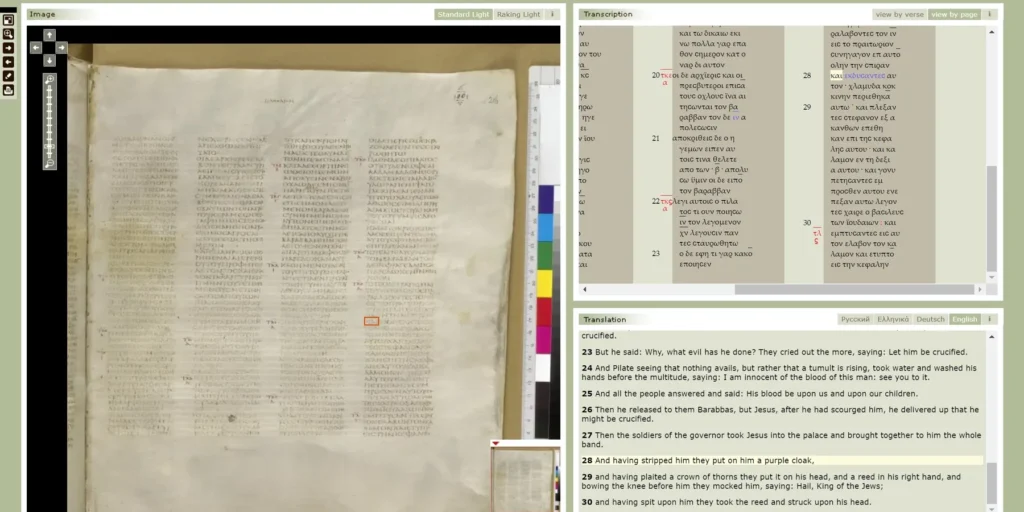Pan the manuscript image up
The height and width of the screenshot is (512, 1024).
49,35
